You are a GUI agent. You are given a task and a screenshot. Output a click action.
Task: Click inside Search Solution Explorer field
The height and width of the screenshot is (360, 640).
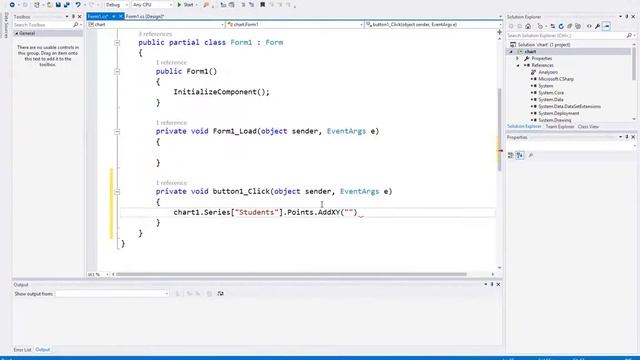point(566,36)
